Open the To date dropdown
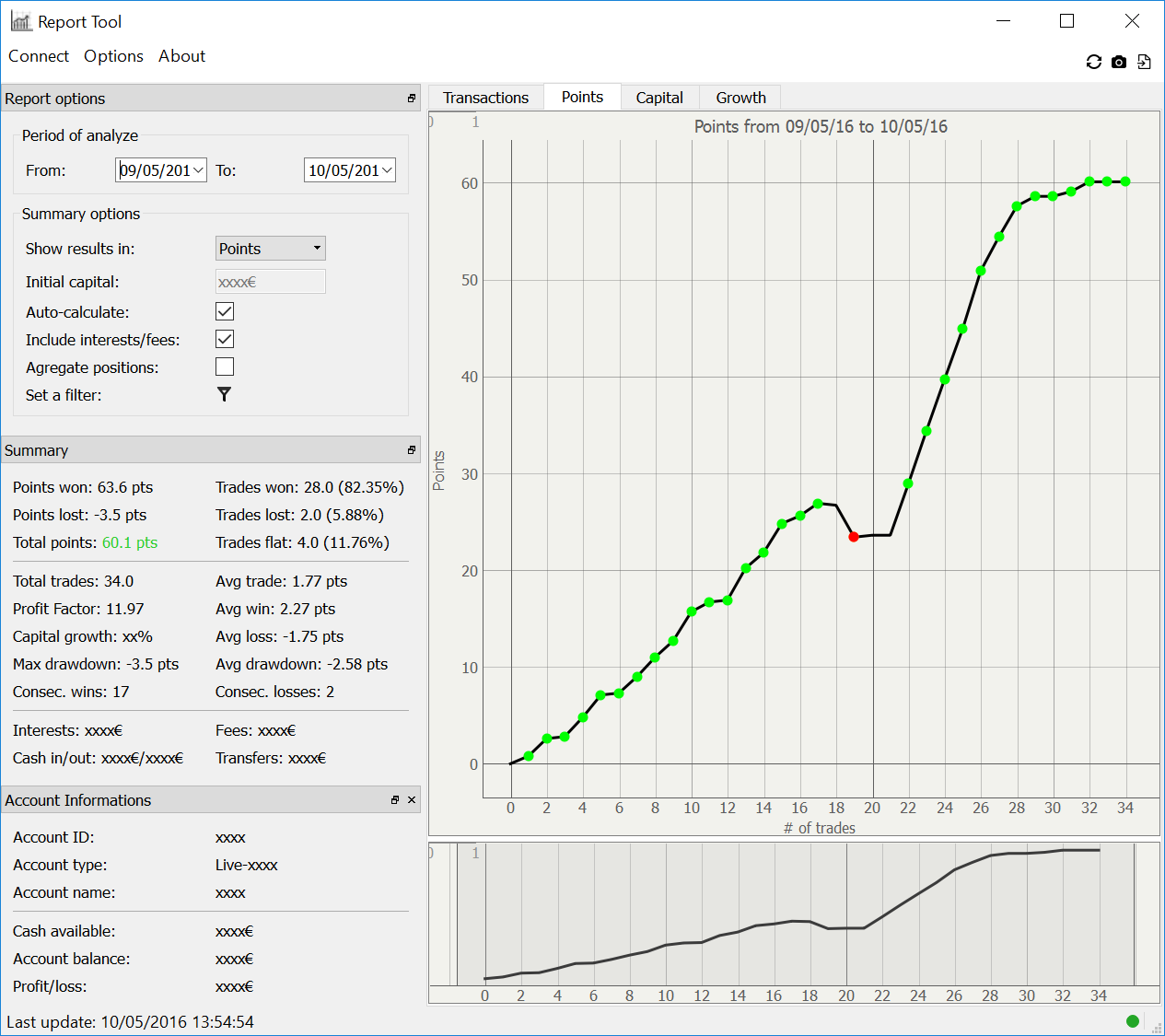The height and width of the screenshot is (1036, 1165). 388,170
